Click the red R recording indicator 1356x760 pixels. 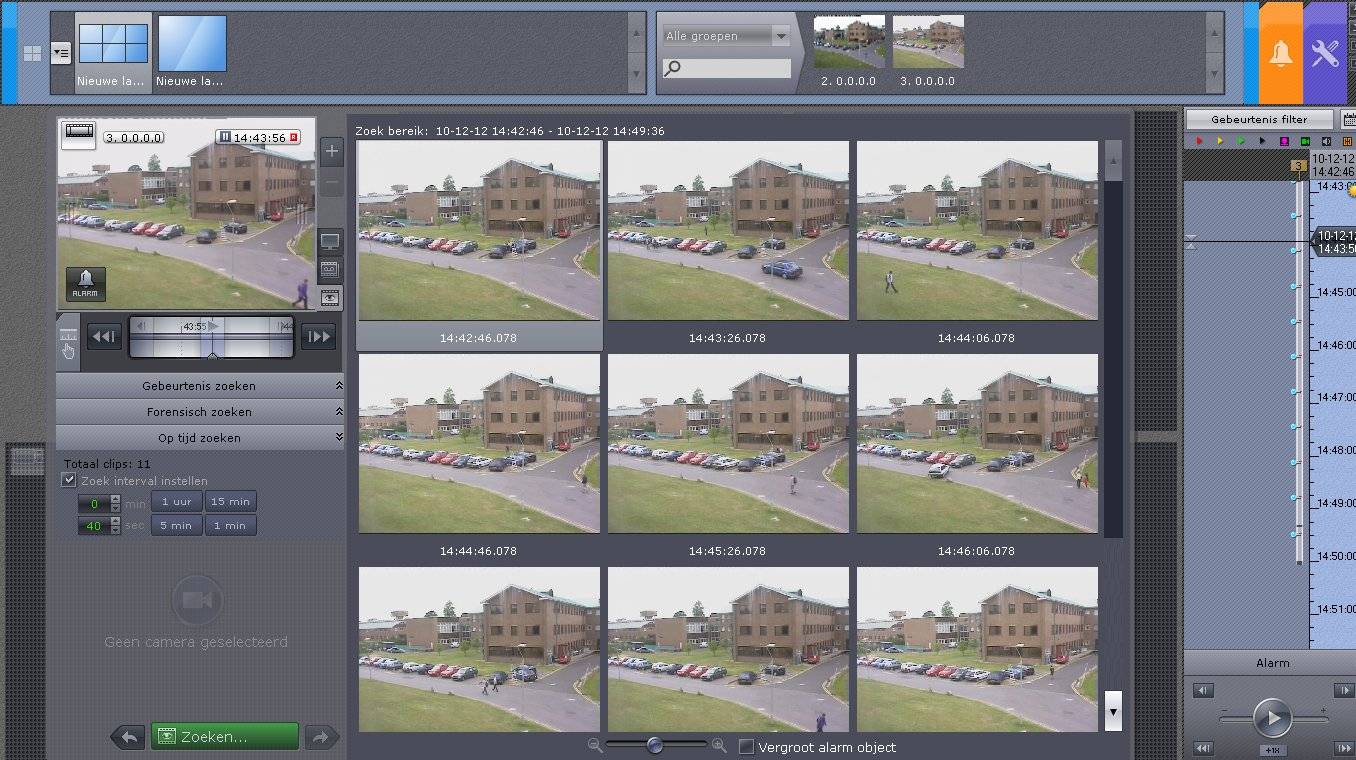pyautogui.click(x=294, y=138)
